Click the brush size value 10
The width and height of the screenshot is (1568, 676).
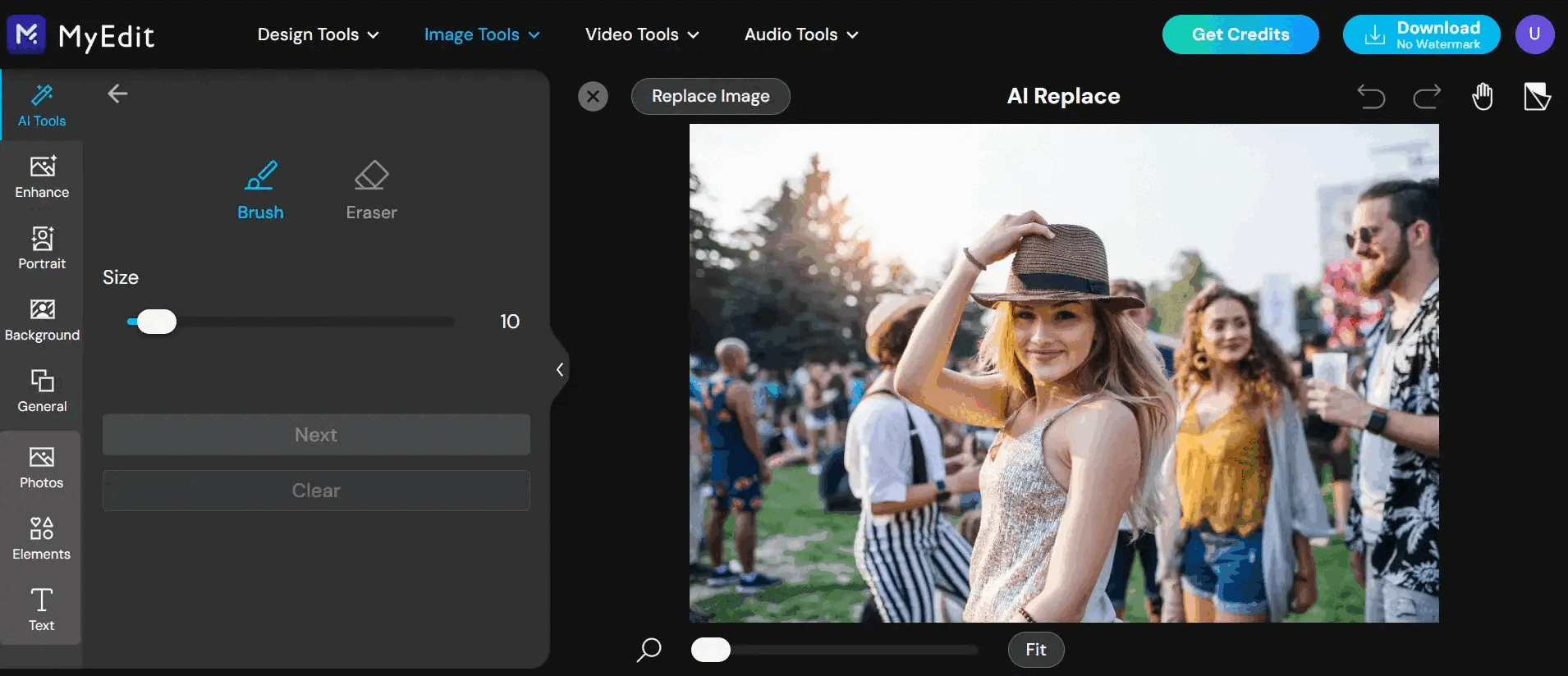(510, 322)
